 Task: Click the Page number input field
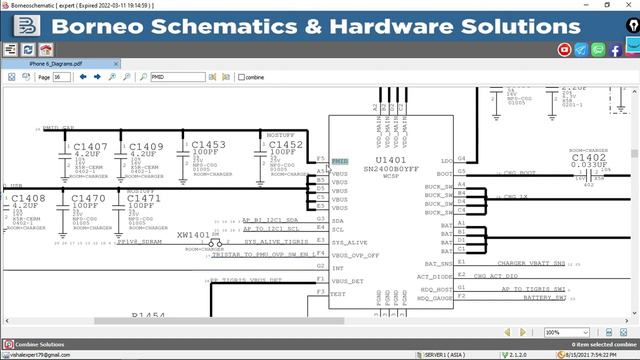click(x=62, y=77)
